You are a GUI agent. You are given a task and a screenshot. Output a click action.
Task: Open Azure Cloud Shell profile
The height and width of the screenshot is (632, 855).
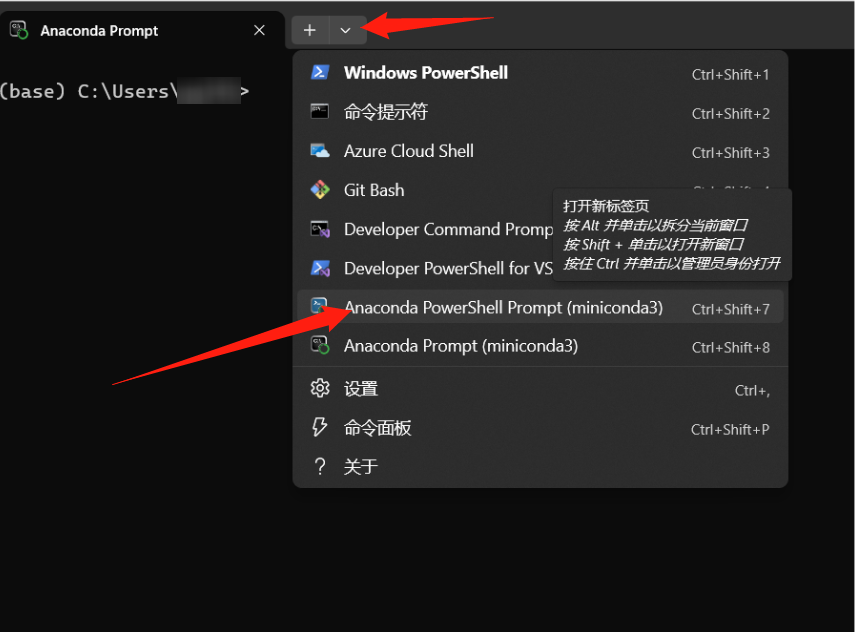[540, 151]
